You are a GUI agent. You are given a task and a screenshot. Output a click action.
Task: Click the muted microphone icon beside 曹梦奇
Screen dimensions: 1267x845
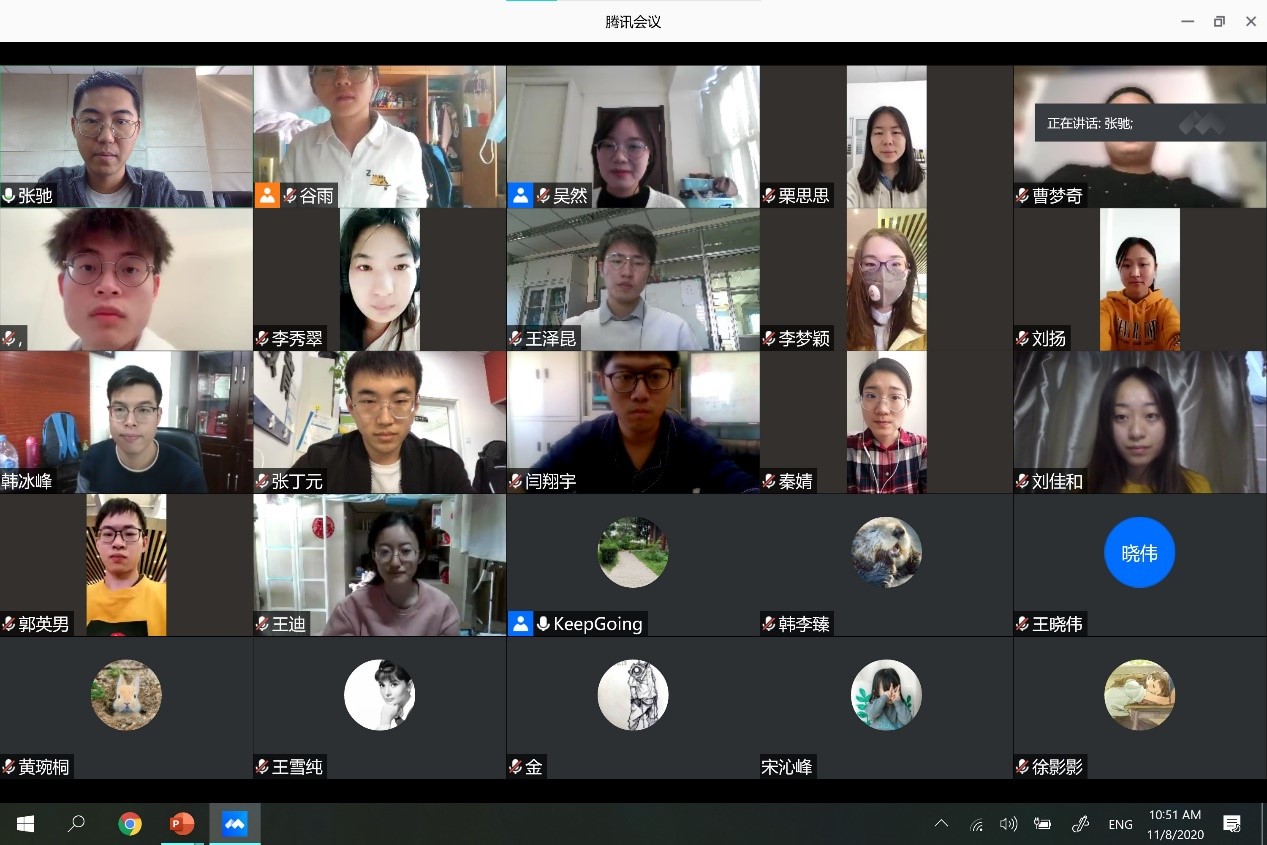coord(1023,196)
